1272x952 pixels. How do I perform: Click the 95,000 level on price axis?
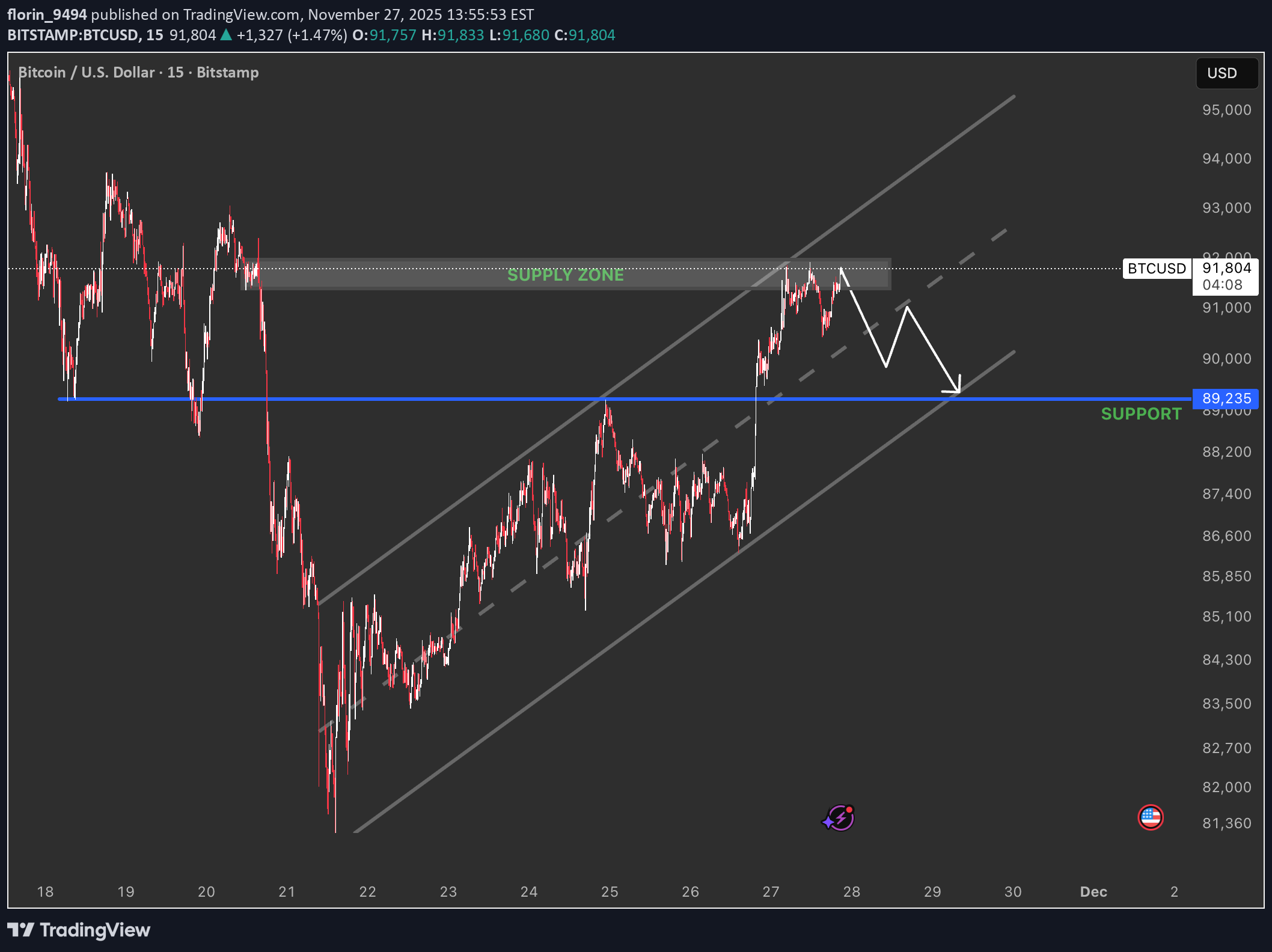click(x=1226, y=110)
